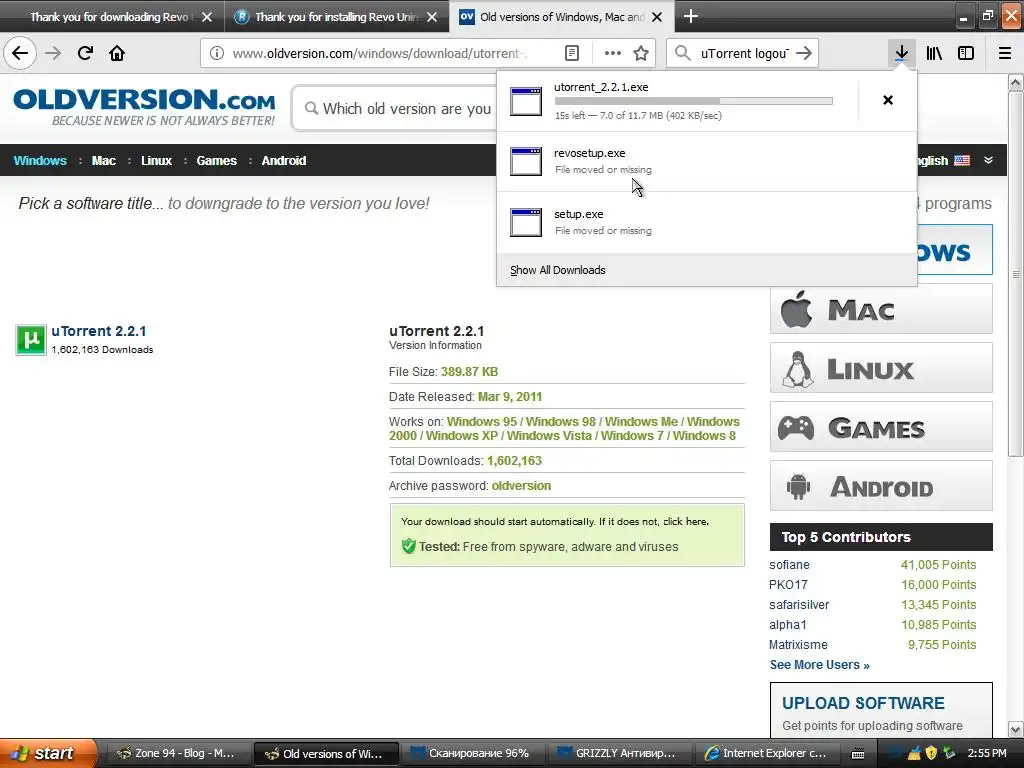Open page actions three-dots menu
Image resolution: width=1024 pixels, height=768 pixels.
[x=613, y=53]
